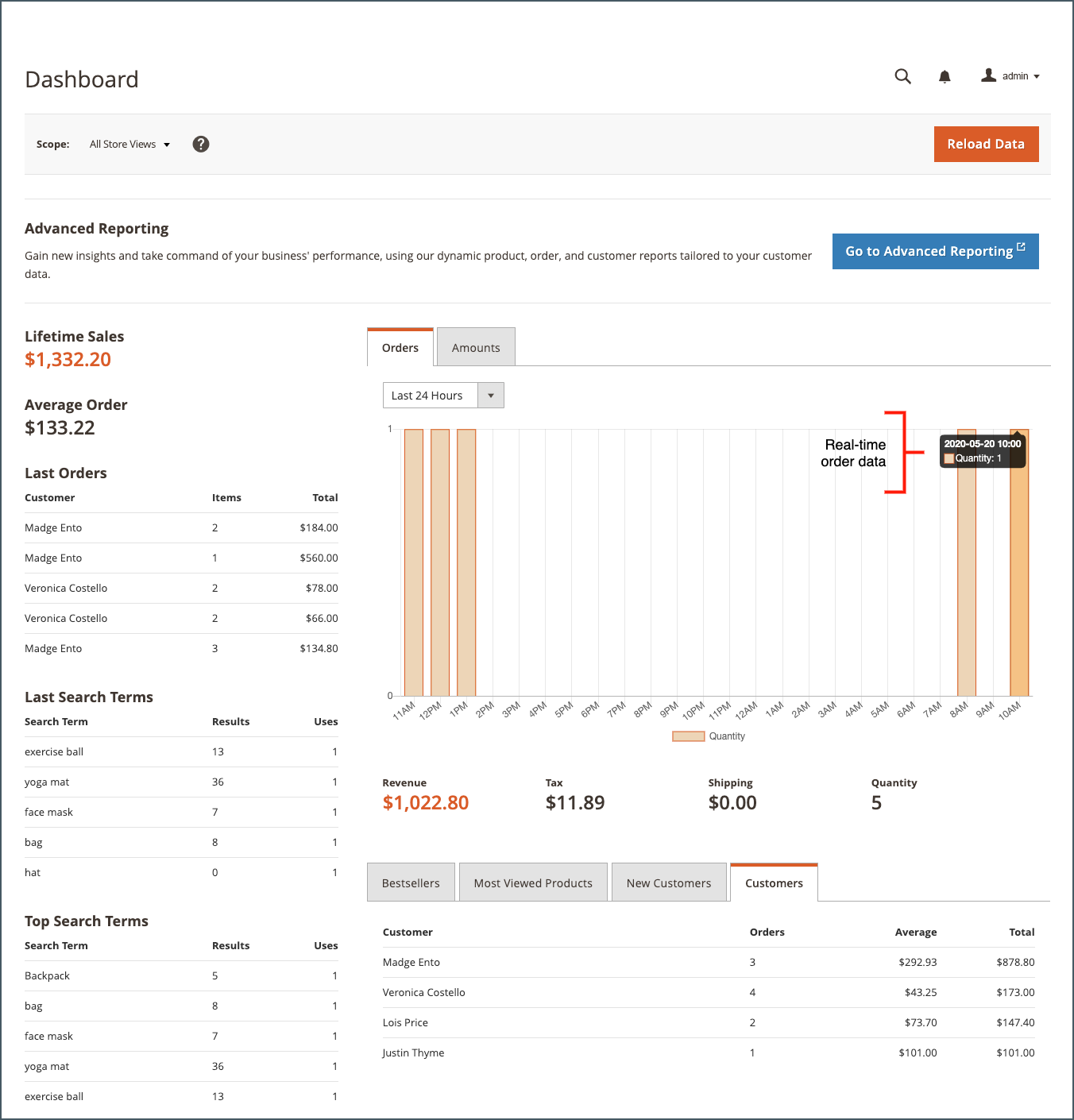Viewport: 1074px width, 1120px height.
Task: Click the Revenue value $1,022.80
Action: click(426, 803)
